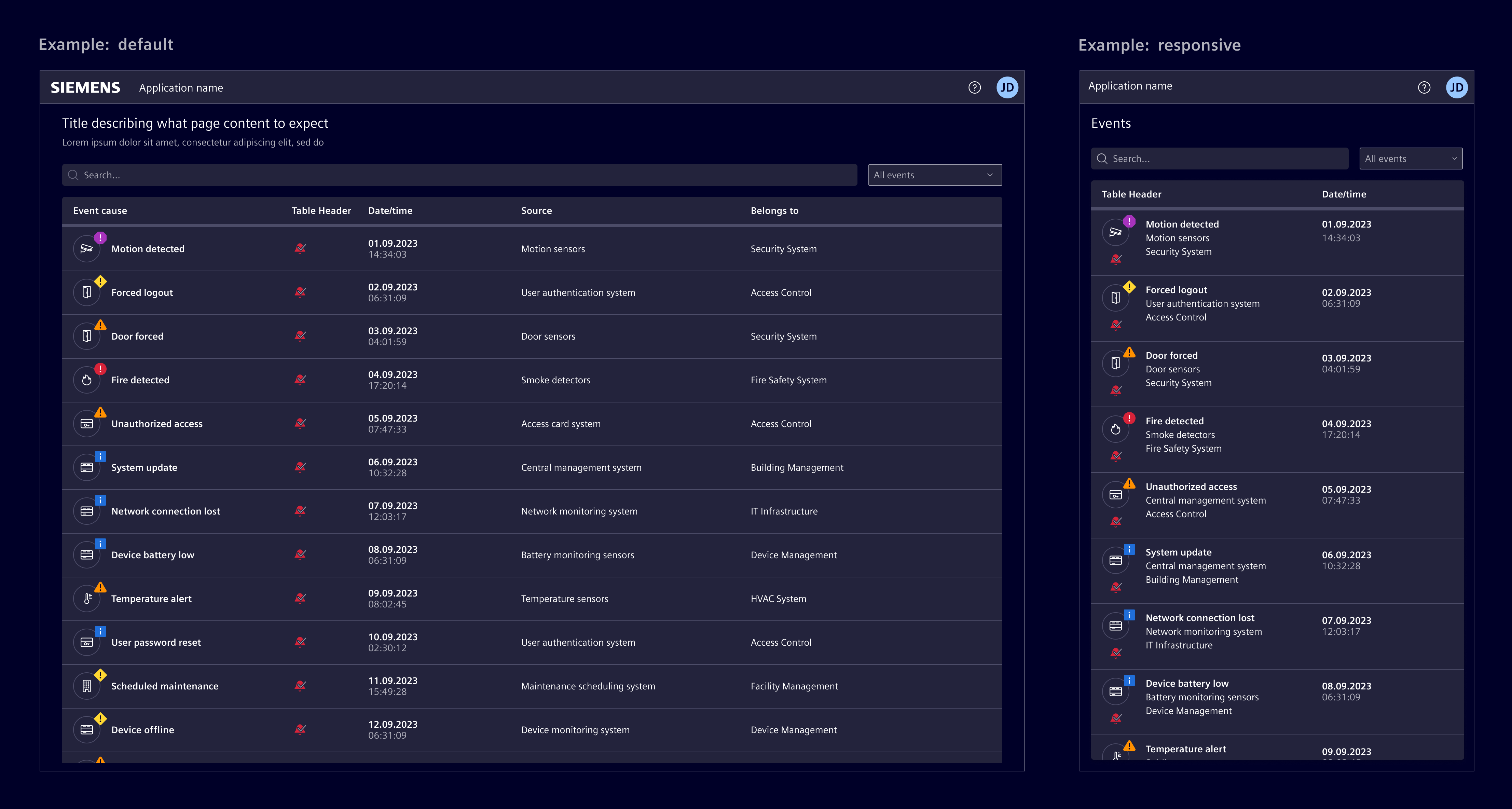Click the Fire detected flame icon
This screenshot has width=1512, height=809.
(x=86, y=379)
